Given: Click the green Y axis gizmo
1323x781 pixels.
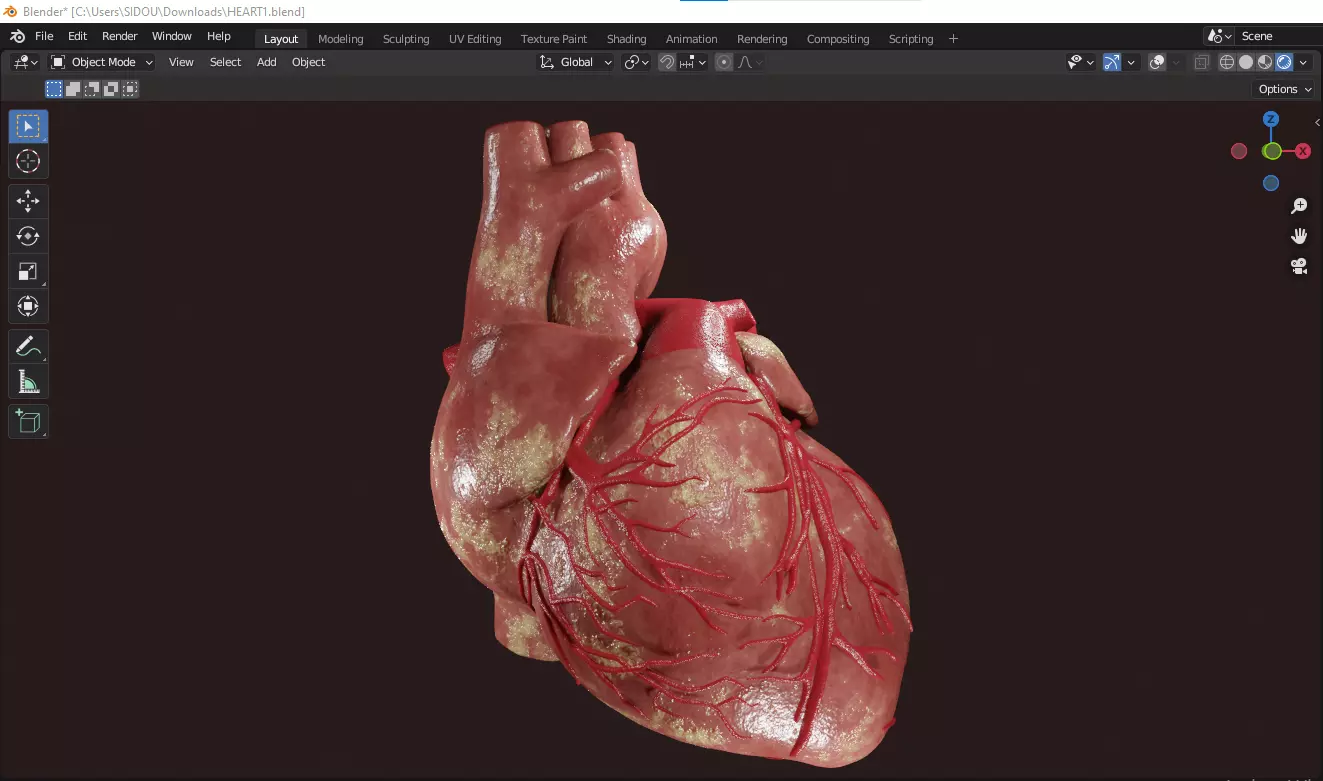Looking at the screenshot, I should 1271,151.
